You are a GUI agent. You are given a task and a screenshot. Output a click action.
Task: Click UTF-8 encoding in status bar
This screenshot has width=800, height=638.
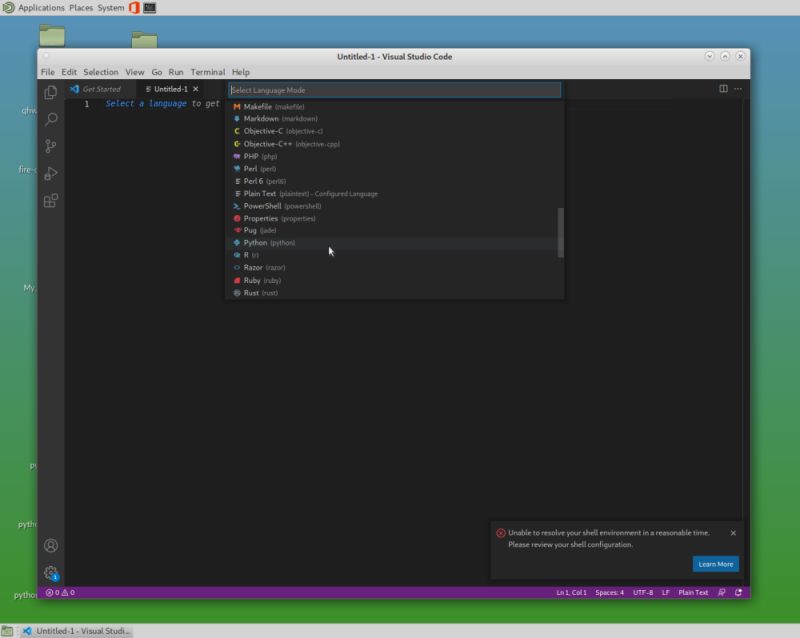tap(643, 593)
